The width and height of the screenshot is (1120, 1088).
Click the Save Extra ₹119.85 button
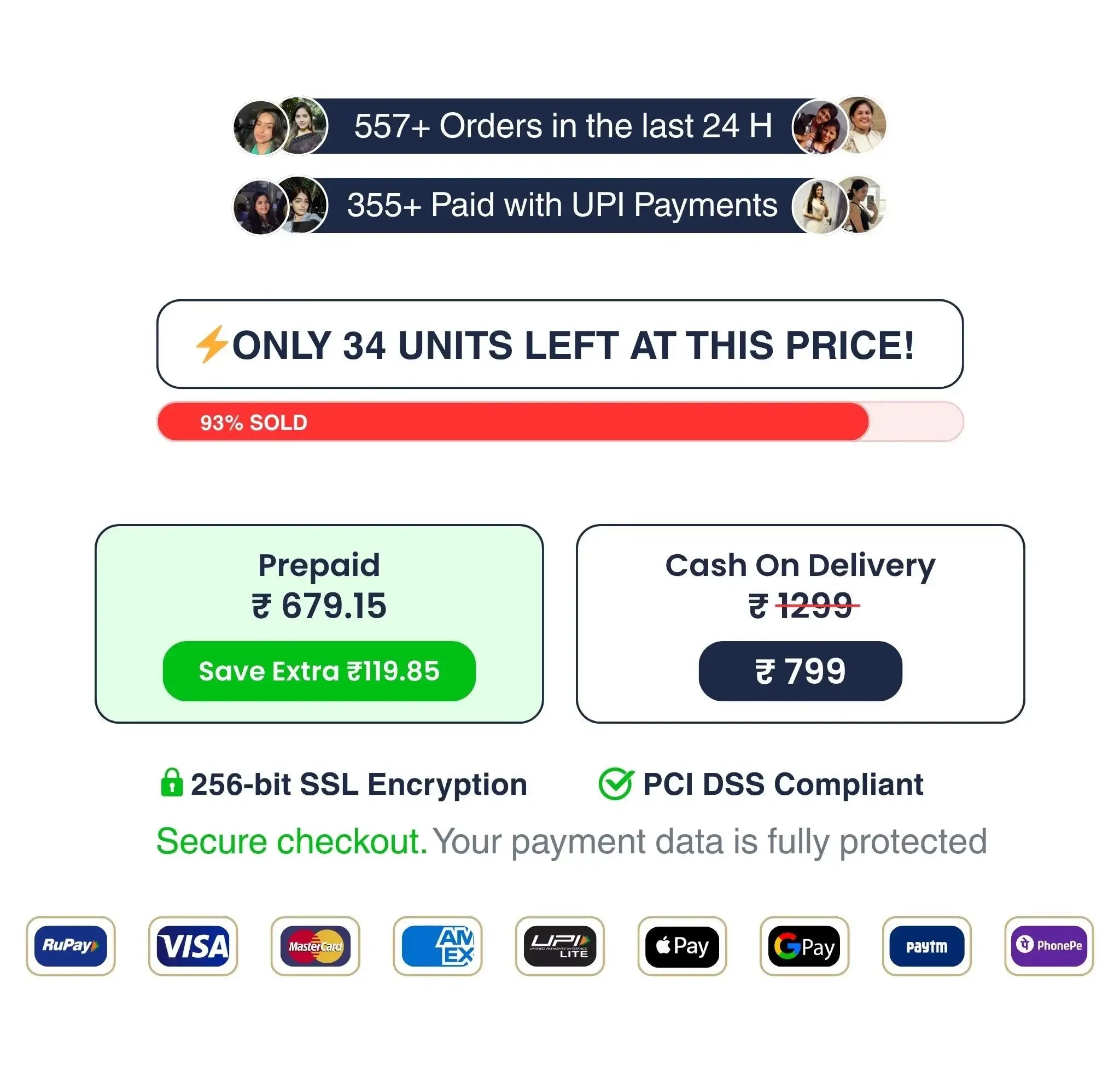pyautogui.click(x=319, y=671)
